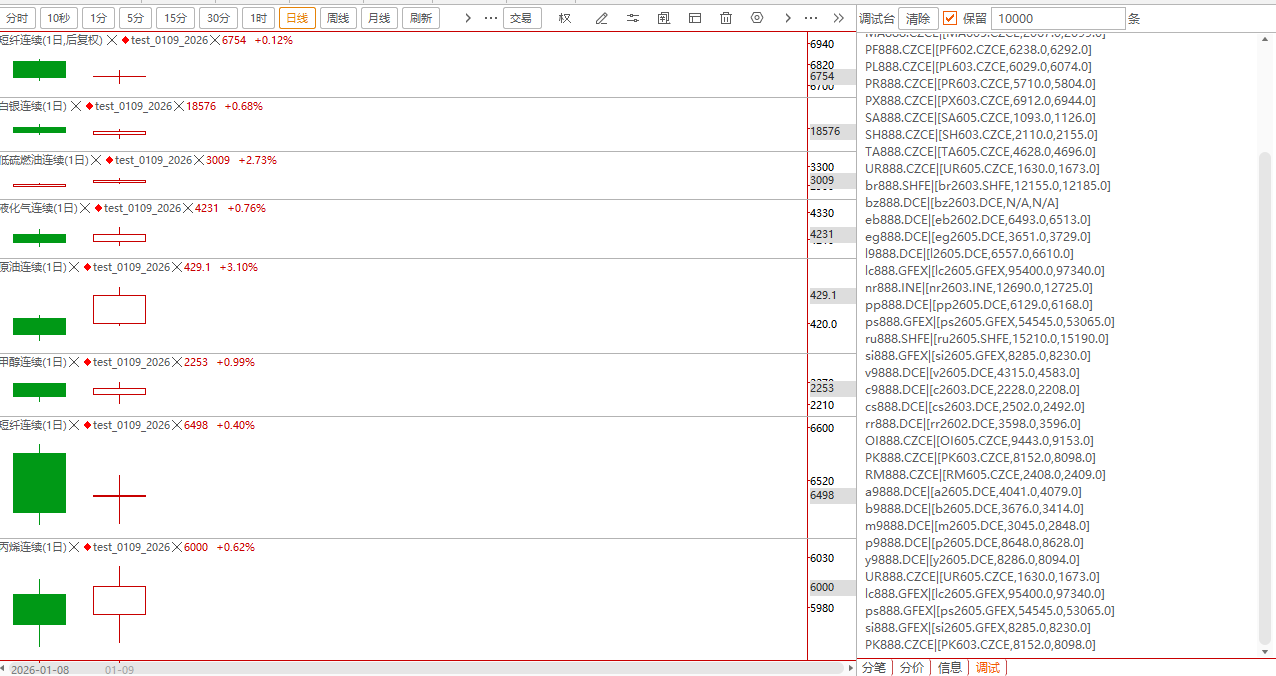Select the pencil drawing tool icon
Viewport: 1276px width, 676px height.
point(601,18)
